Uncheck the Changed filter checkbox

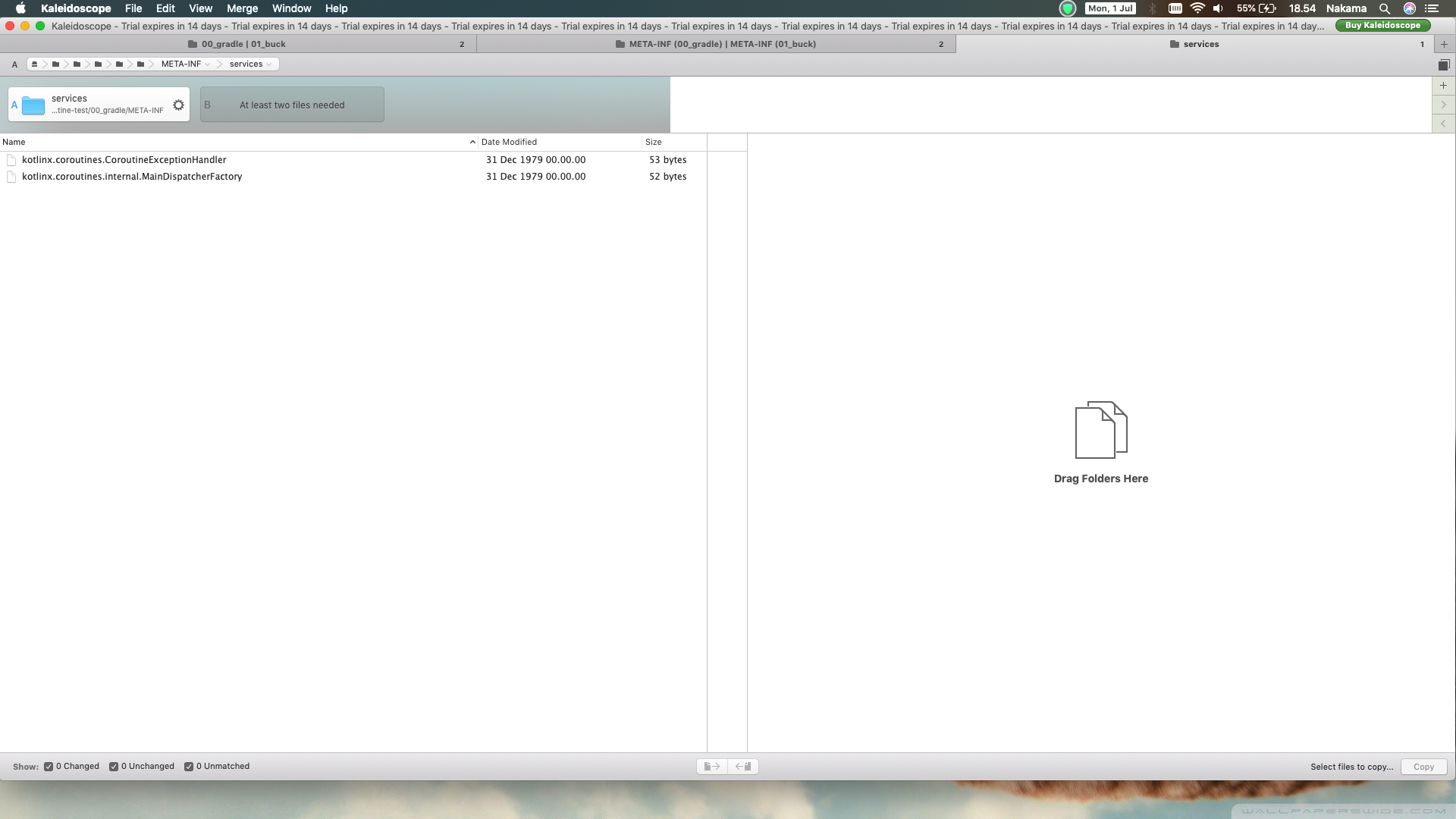point(49,767)
